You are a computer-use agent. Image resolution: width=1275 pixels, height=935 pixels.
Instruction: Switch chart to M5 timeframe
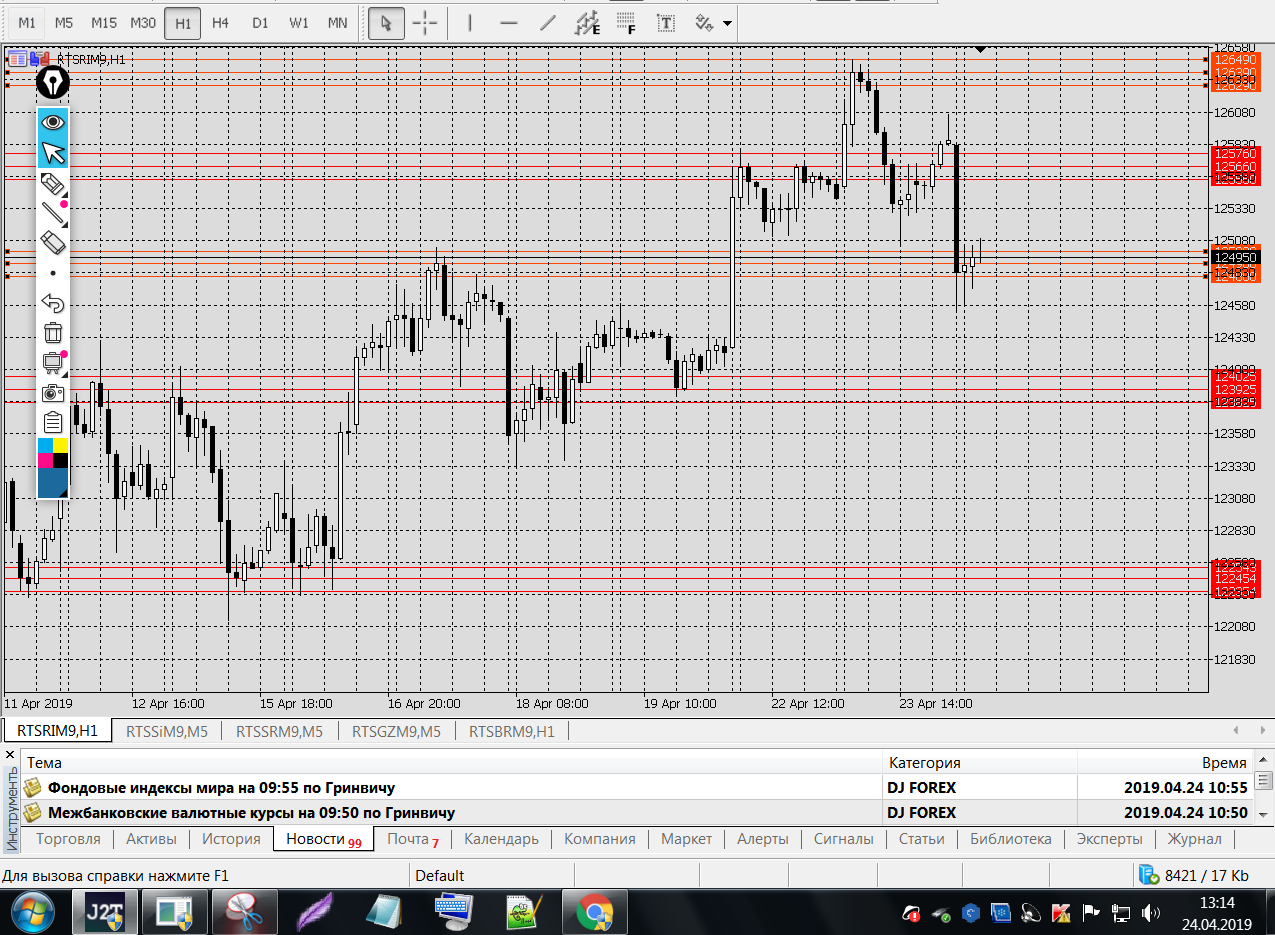coord(64,22)
